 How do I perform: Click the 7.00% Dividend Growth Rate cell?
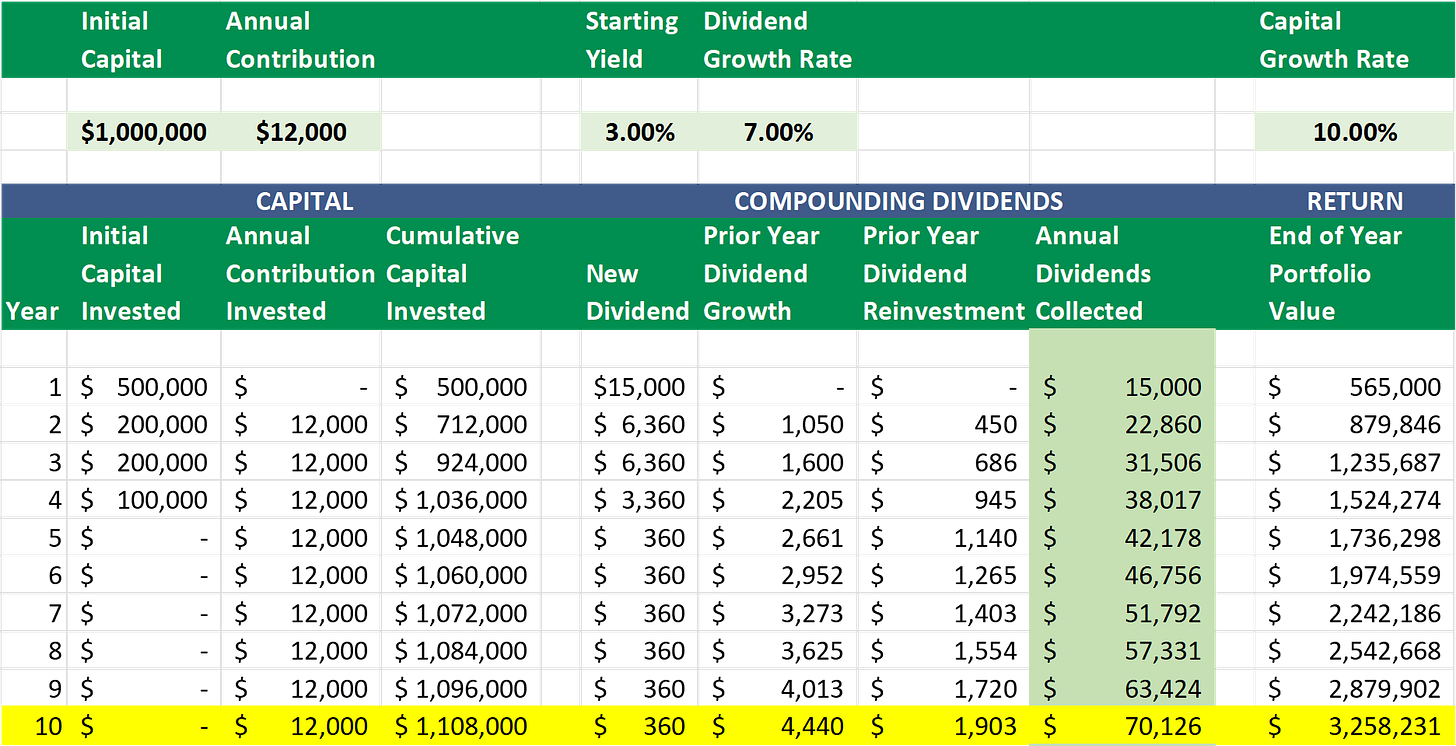coord(777,132)
